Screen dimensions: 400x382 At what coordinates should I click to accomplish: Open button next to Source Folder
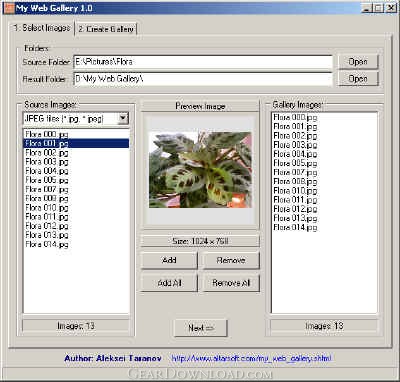click(x=358, y=62)
